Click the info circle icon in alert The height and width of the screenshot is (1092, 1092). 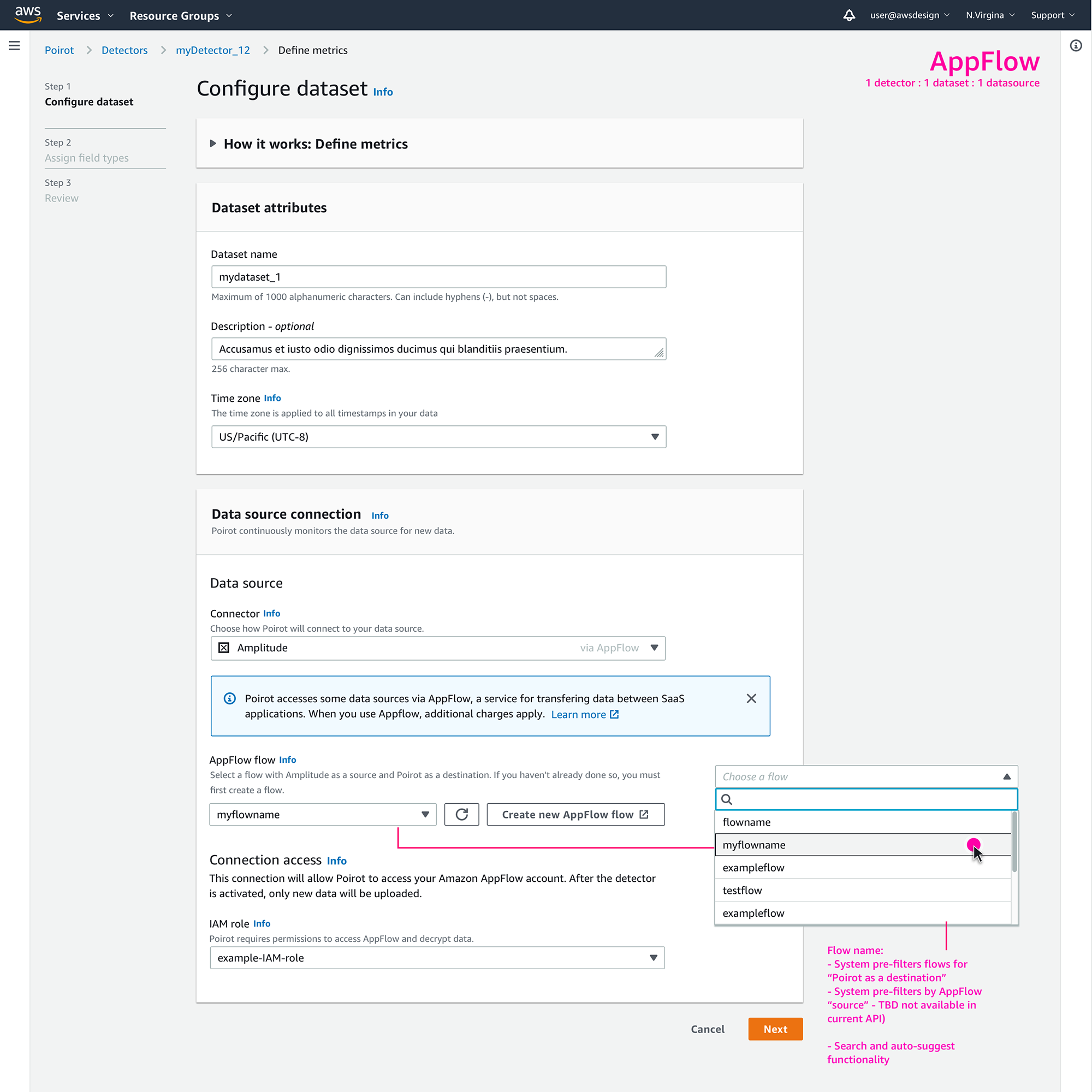(229, 699)
